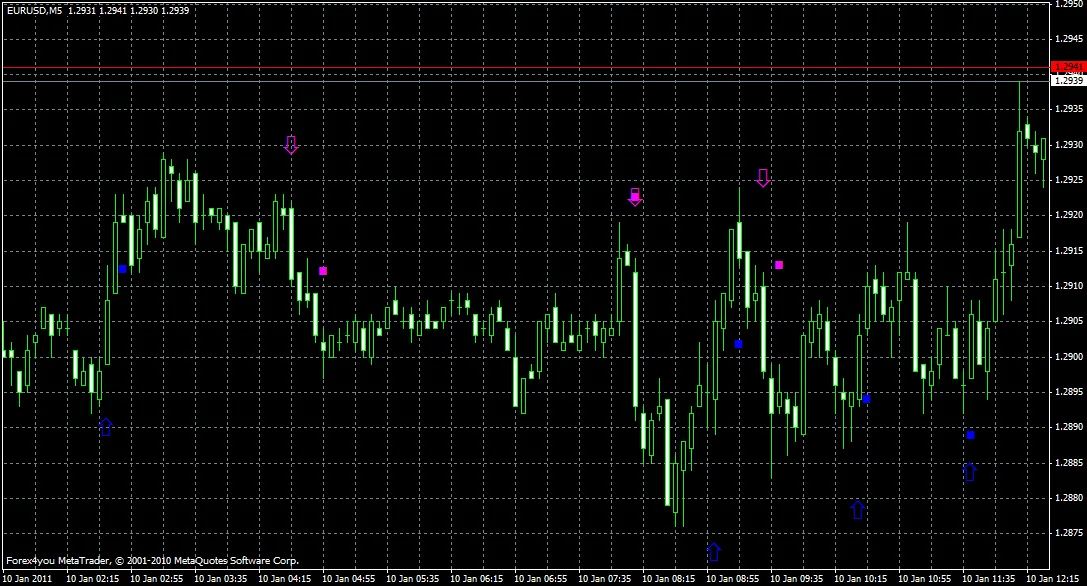Click the 1.2880 price scale label
This screenshot has width=1087, height=586.
[x=1069, y=497]
